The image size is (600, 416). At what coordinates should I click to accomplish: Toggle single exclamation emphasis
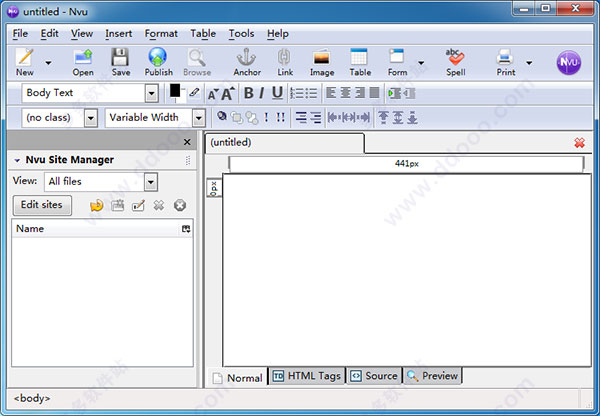[266, 117]
